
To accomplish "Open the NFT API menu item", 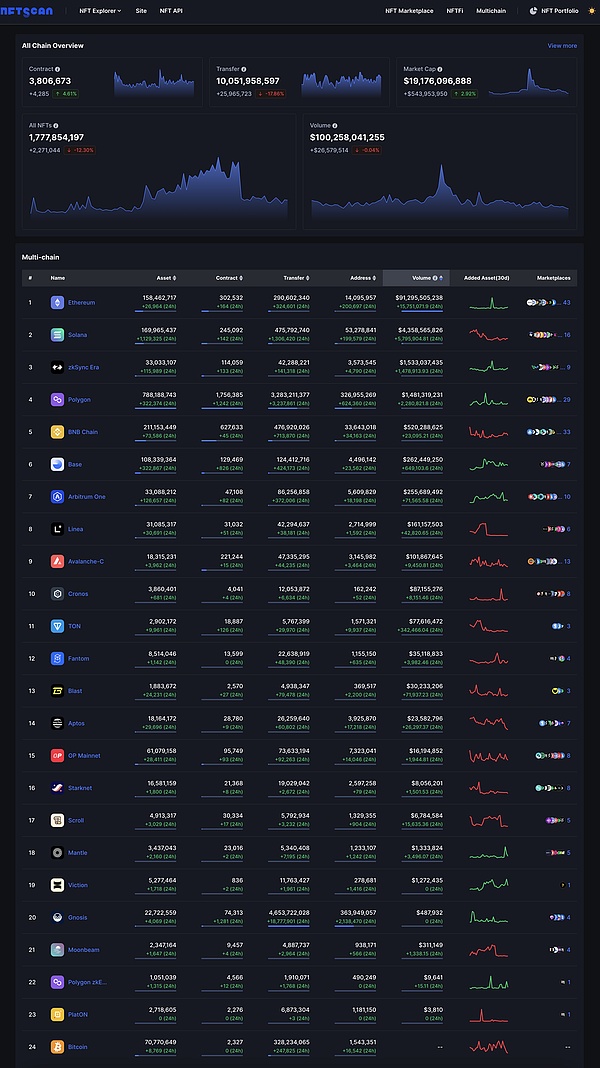I will (171, 11).
